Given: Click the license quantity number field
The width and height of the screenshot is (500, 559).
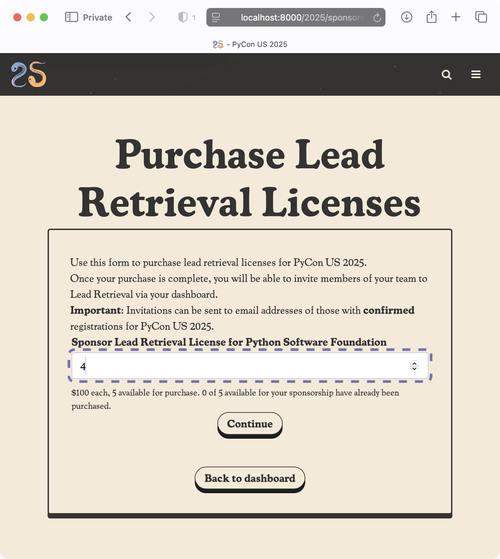Looking at the screenshot, I should tap(249, 366).
